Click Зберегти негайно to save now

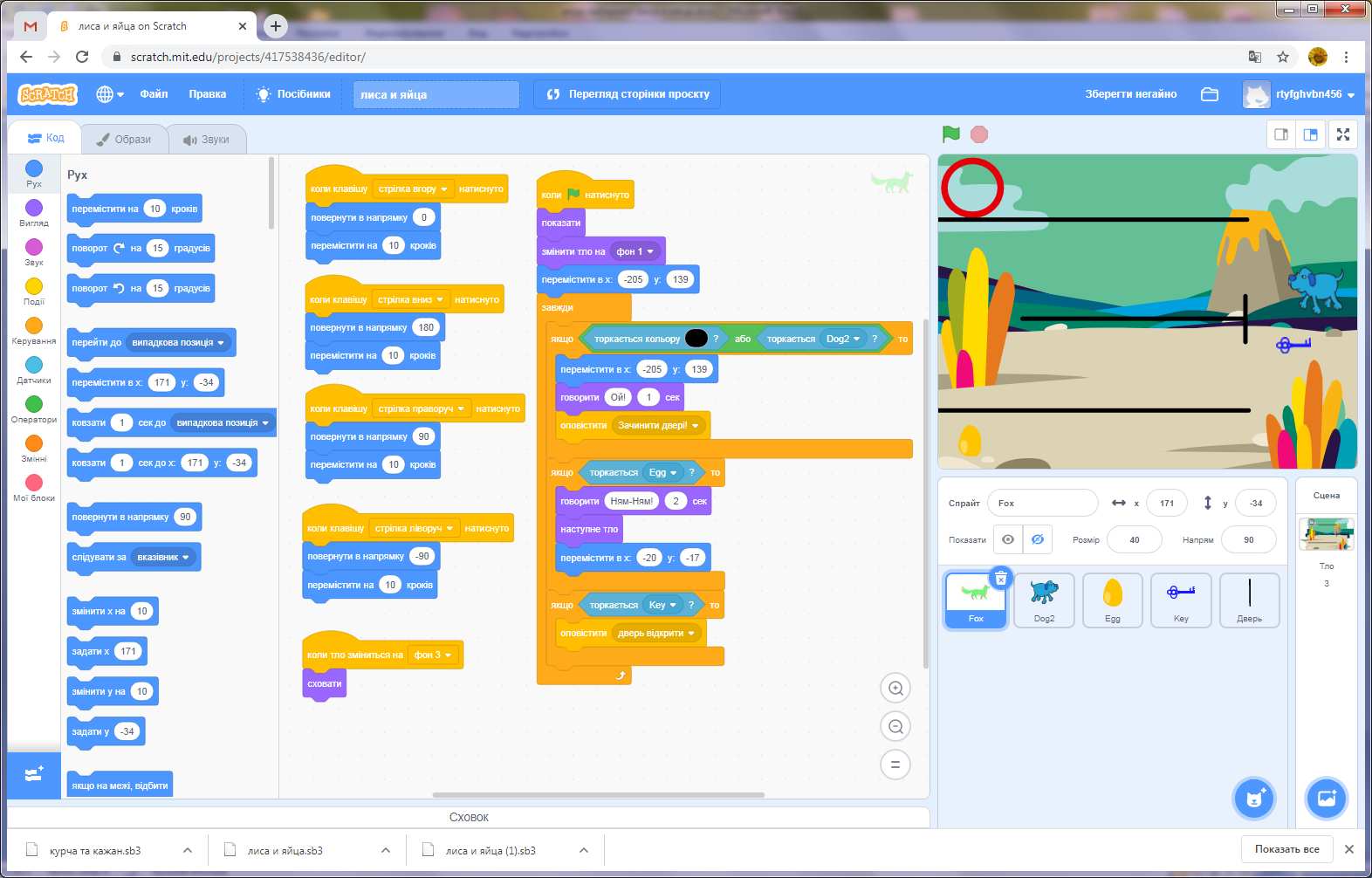click(1130, 94)
